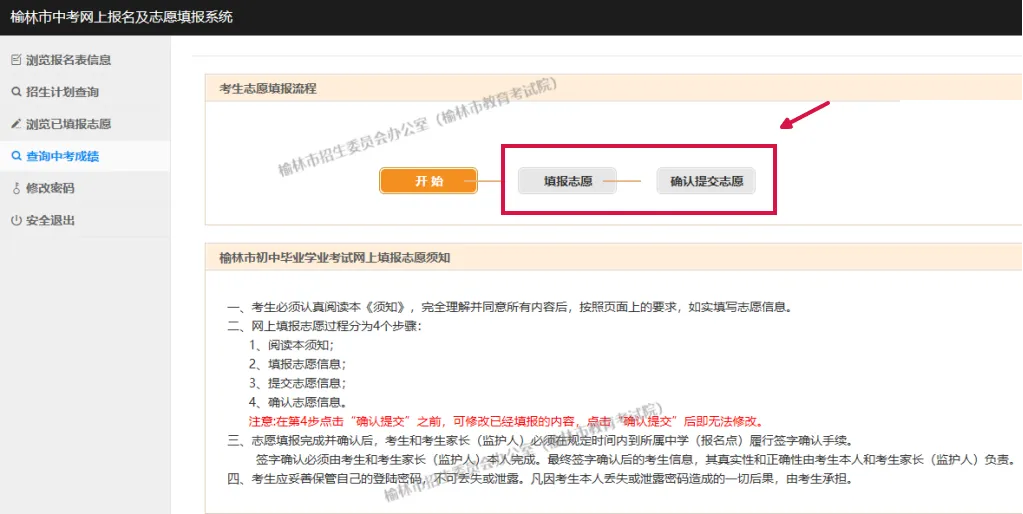Click the 确认提交志愿 step button
The image size is (1023, 514).
706,181
